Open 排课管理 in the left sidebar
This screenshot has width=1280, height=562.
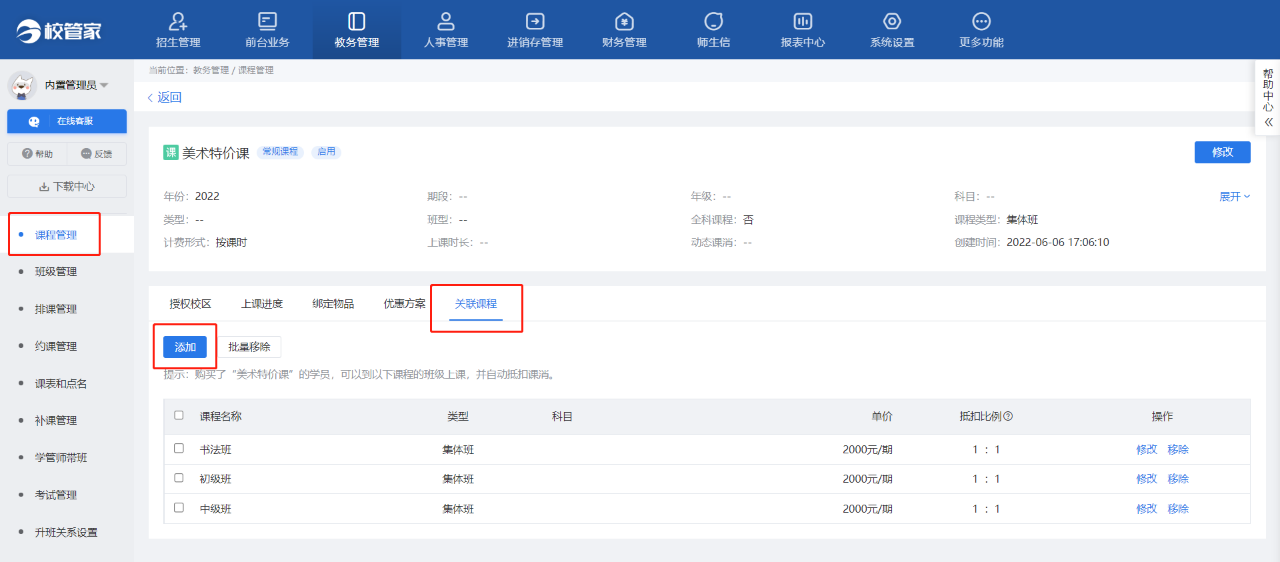(56, 309)
